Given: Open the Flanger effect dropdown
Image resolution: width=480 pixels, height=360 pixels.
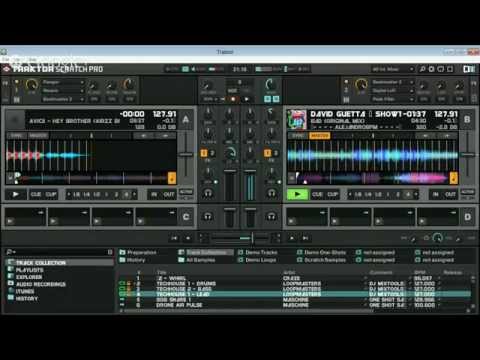Looking at the screenshot, I should 63,82.
